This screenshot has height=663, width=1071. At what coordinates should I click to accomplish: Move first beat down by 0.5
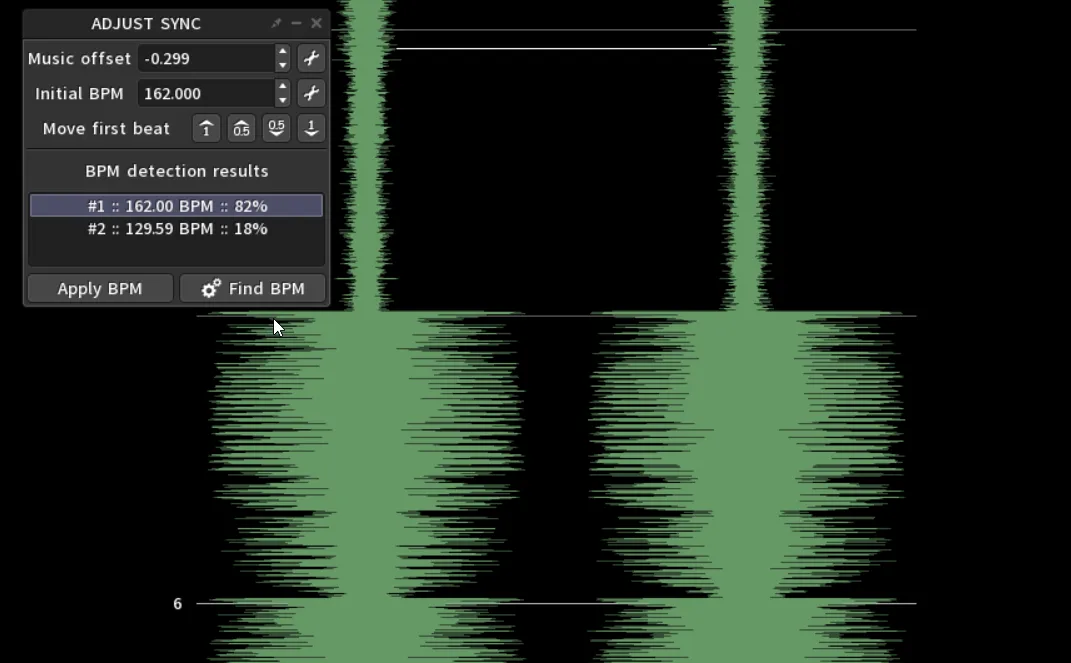pyautogui.click(x=276, y=129)
